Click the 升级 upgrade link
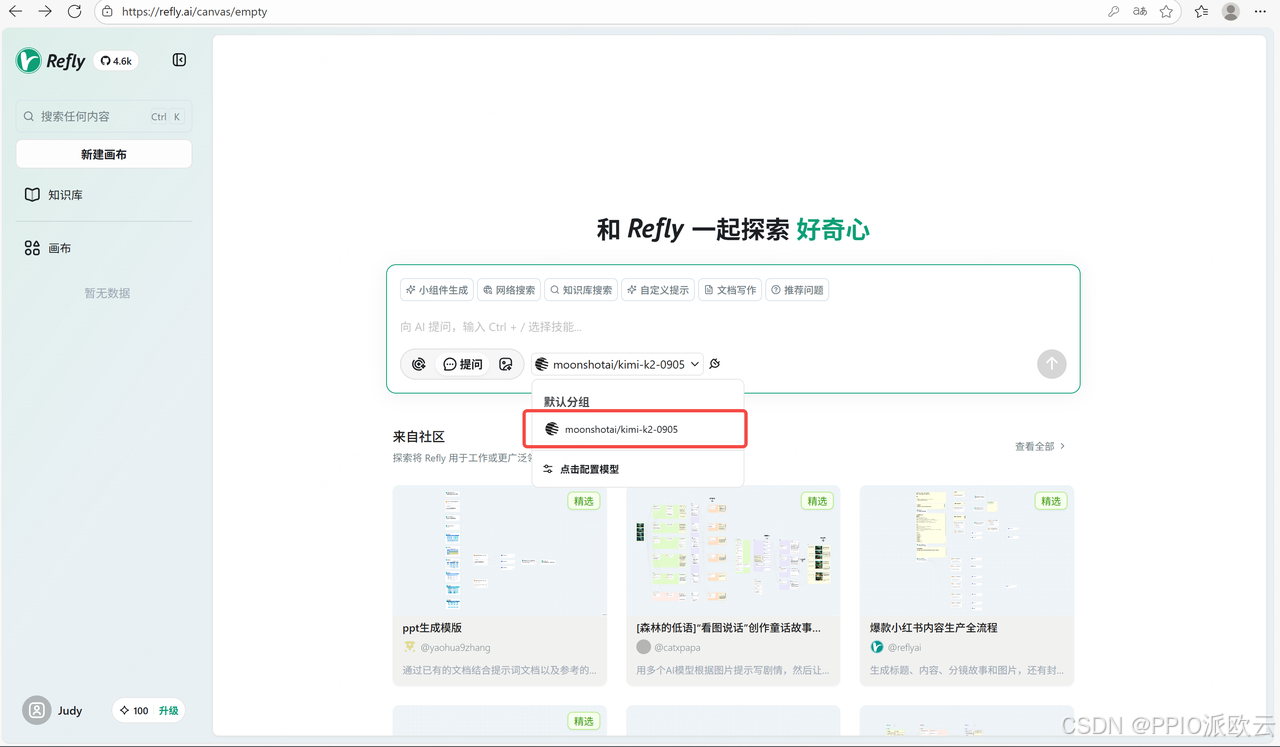1280x747 pixels. [x=168, y=711]
